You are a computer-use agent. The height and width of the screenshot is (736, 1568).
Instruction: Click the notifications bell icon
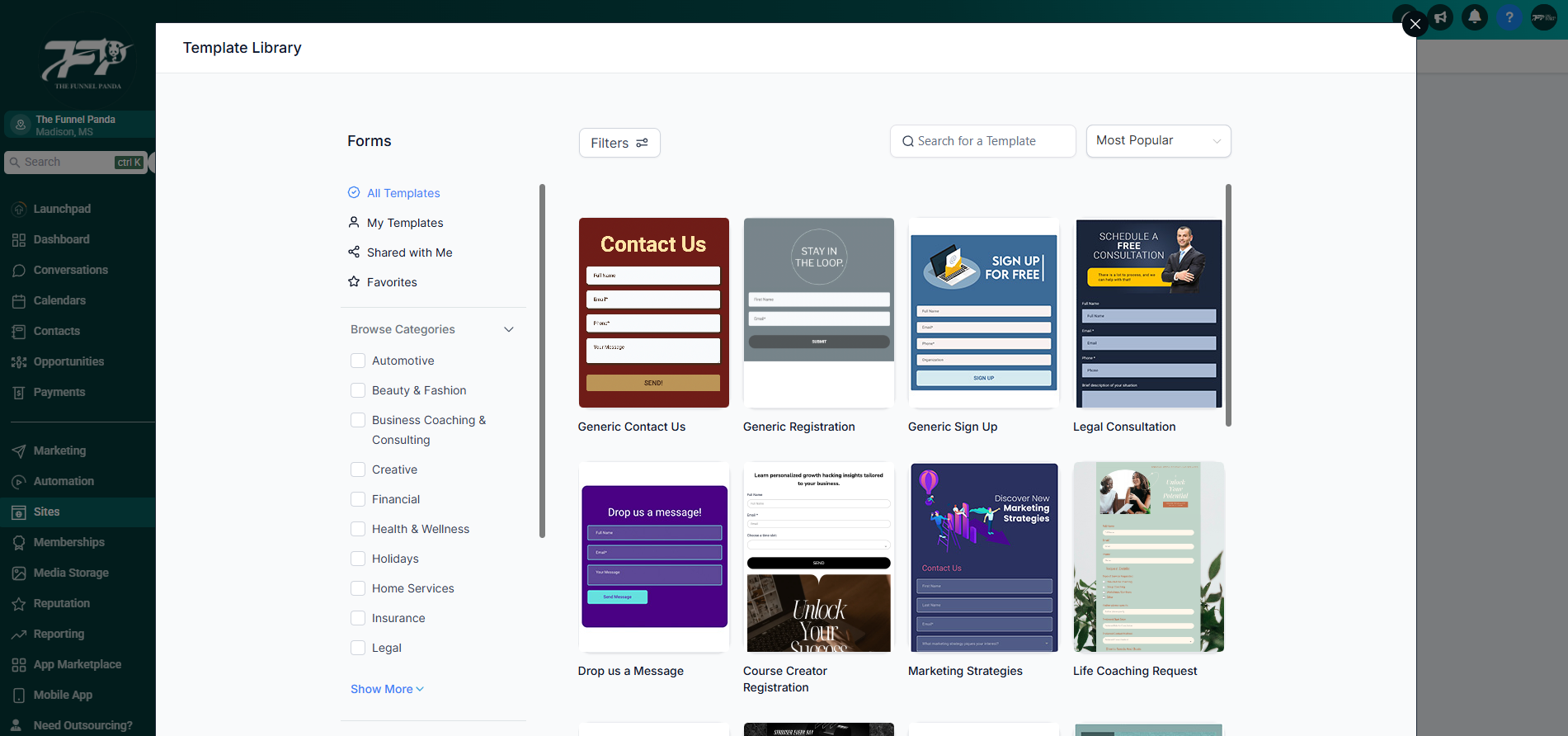pyautogui.click(x=1475, y=17)
